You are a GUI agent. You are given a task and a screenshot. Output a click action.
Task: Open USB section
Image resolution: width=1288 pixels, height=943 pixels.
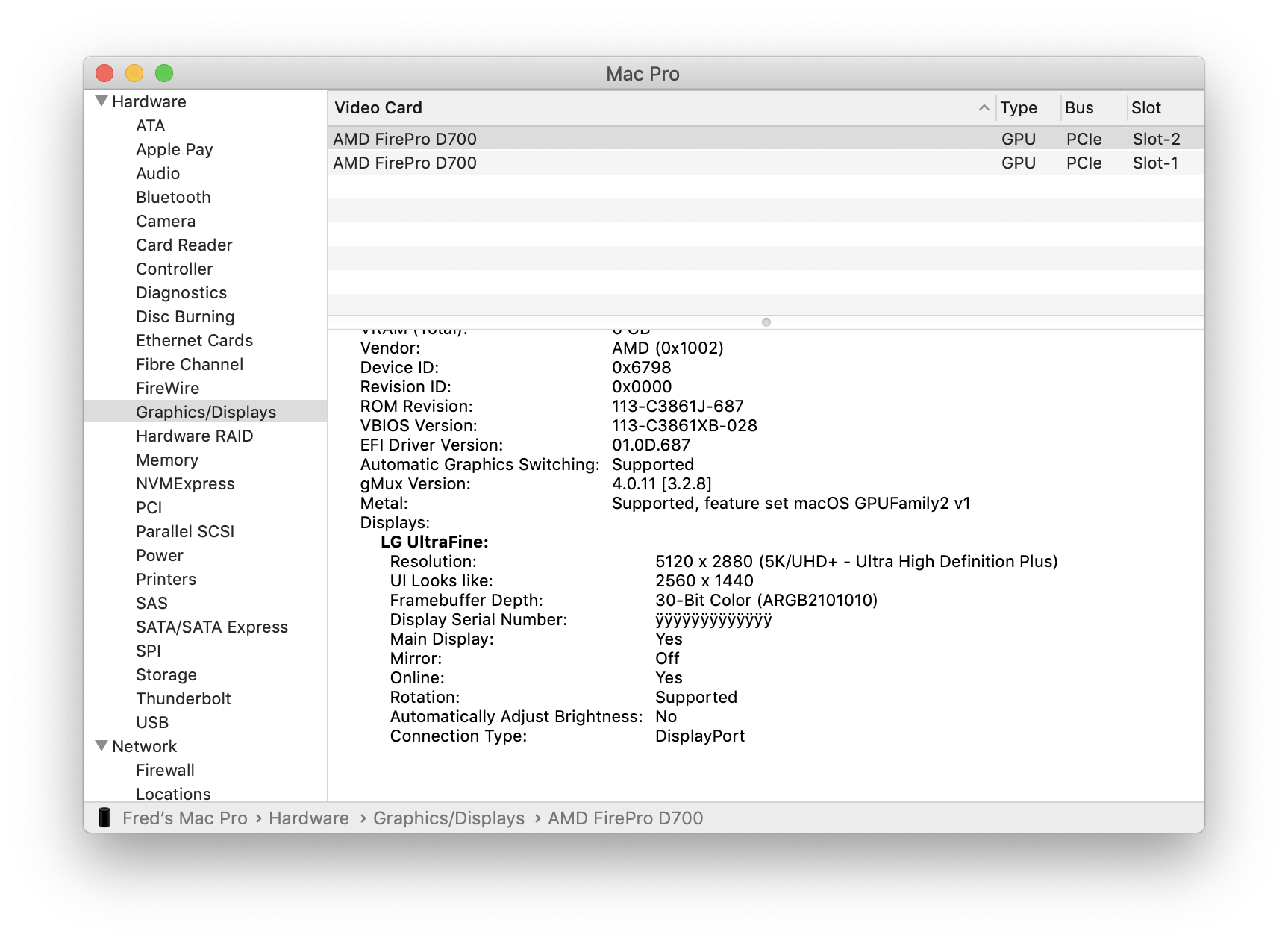(152, 722)
